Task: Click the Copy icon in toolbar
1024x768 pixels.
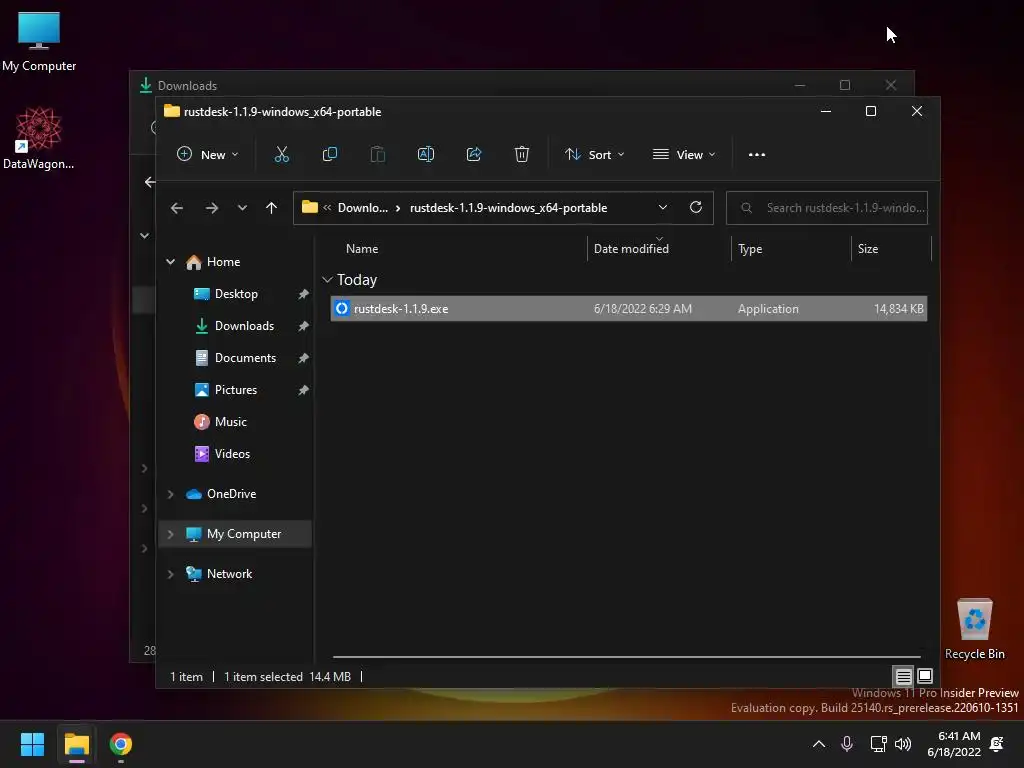Action: tap(330, 154)
